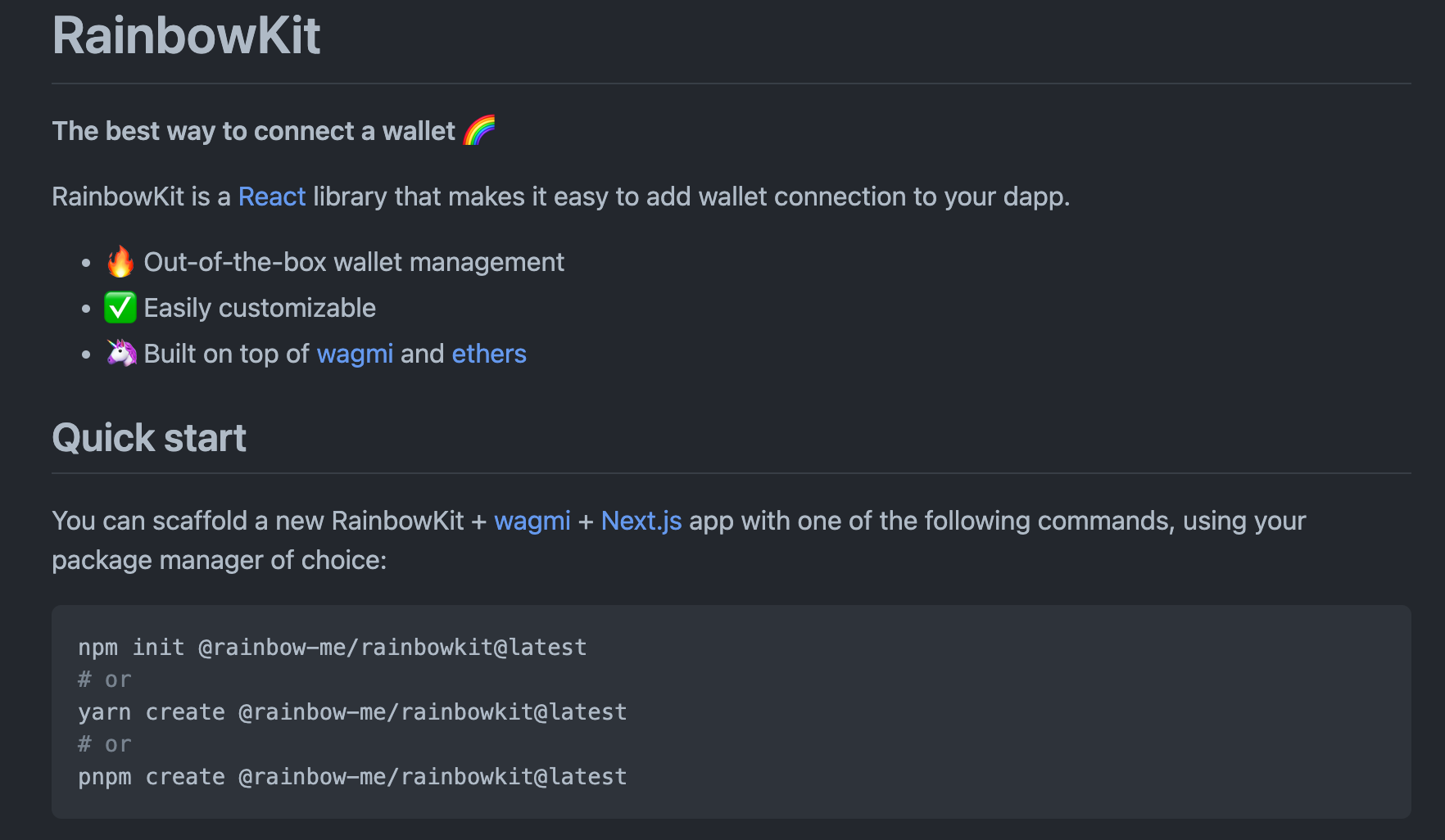Click the 'package manager of choice:' text

tap(219, 560)
